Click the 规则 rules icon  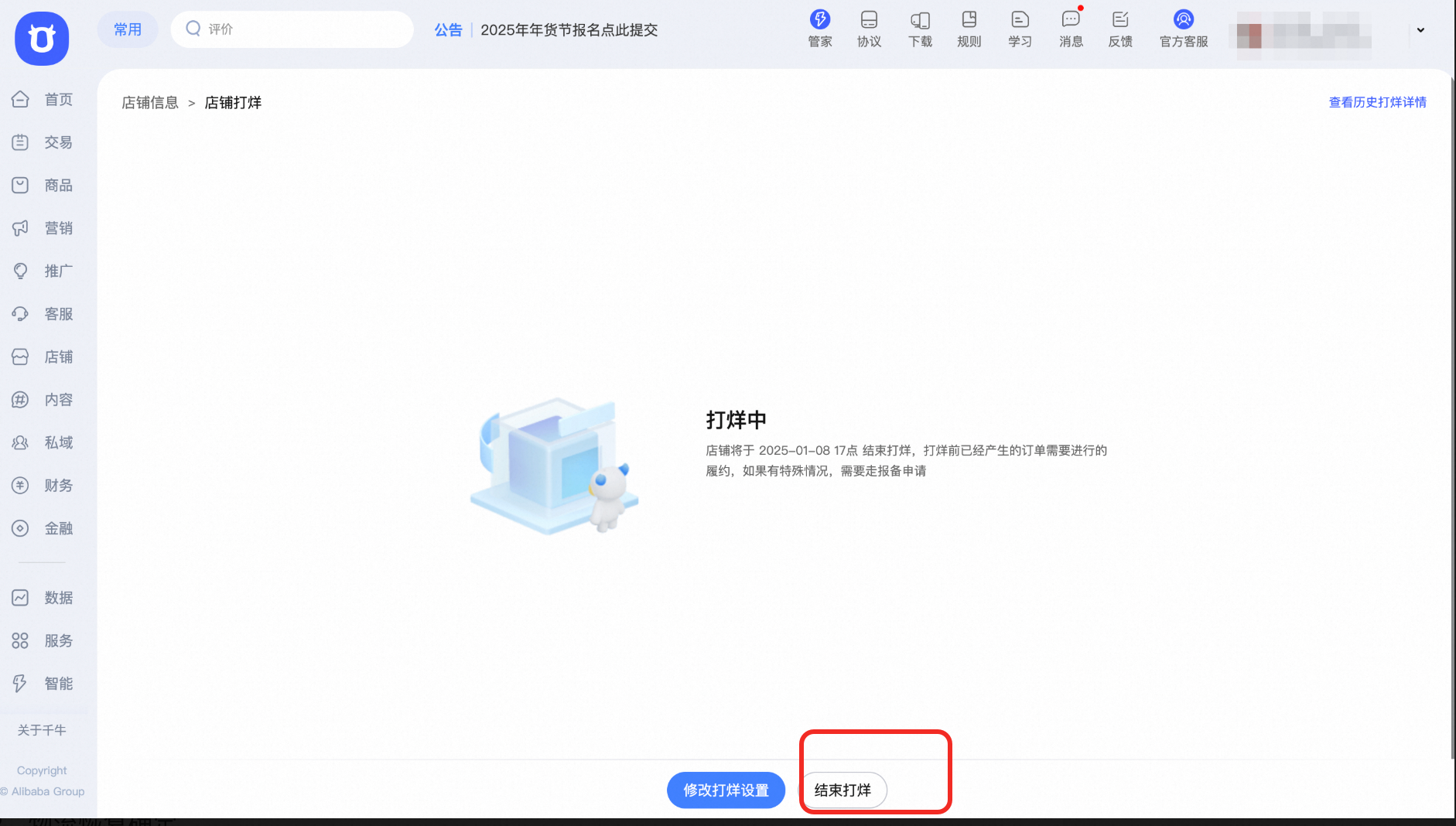click(x=969, y=29)
